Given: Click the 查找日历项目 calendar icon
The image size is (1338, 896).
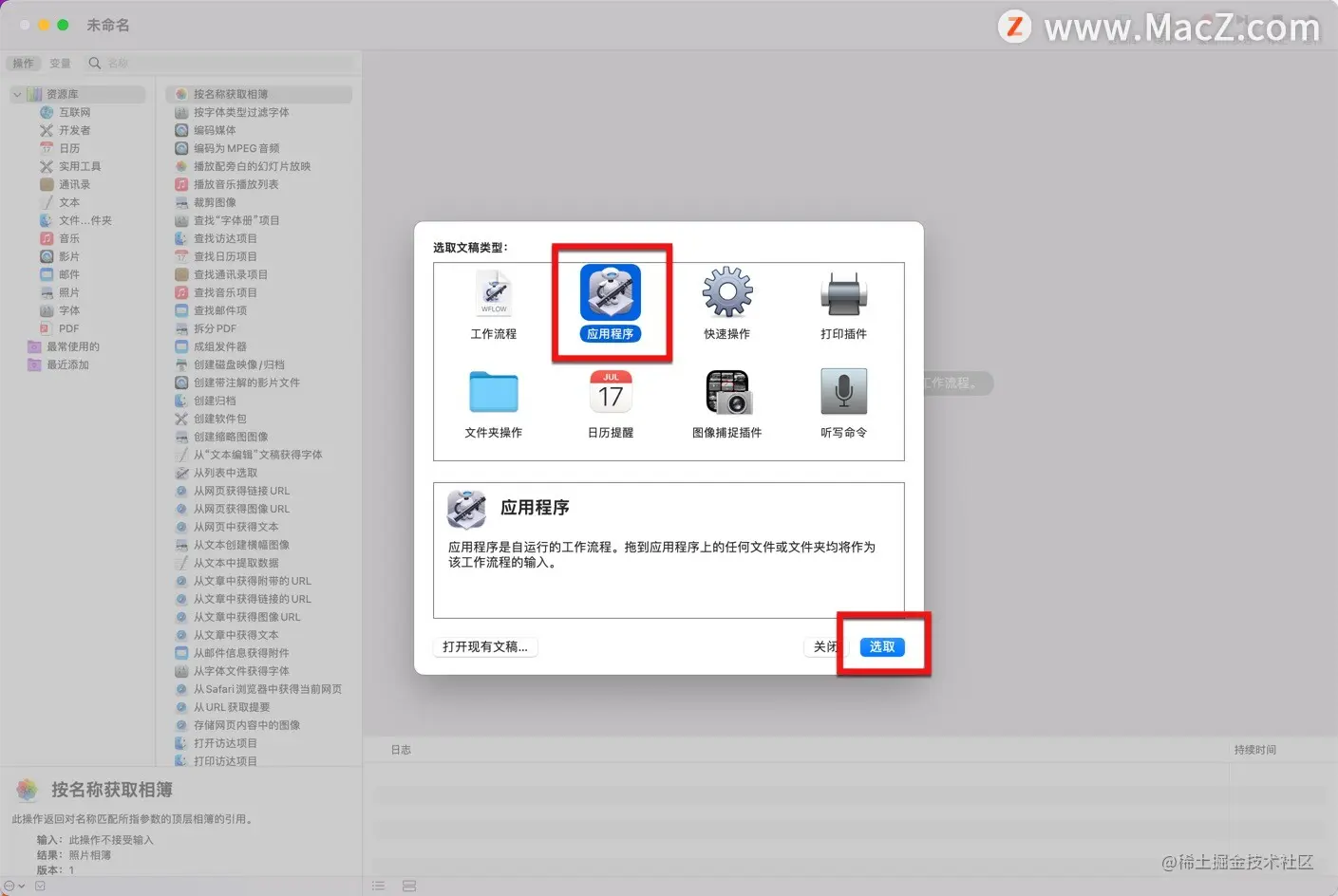Looking at the screenshot, I should [x=181, y=256].
